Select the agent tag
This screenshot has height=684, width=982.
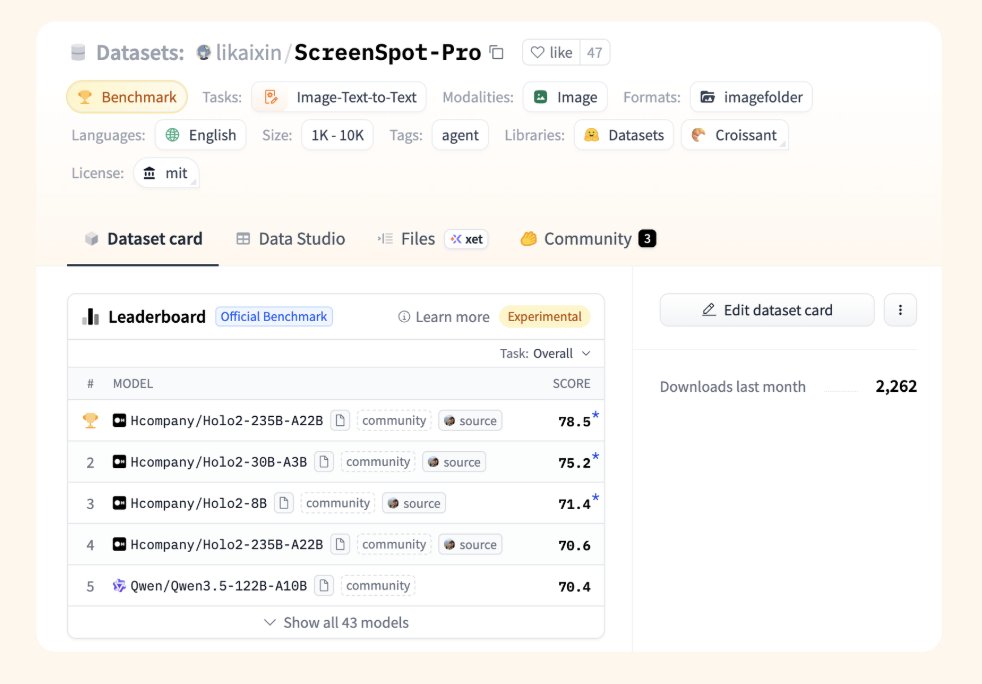point(460,135)
